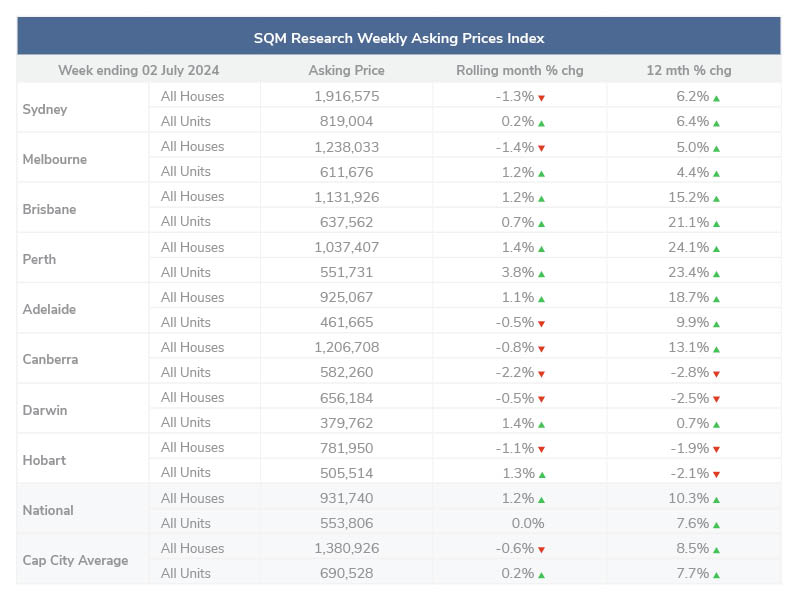Click the Asking Price column header

pos(346,70)
